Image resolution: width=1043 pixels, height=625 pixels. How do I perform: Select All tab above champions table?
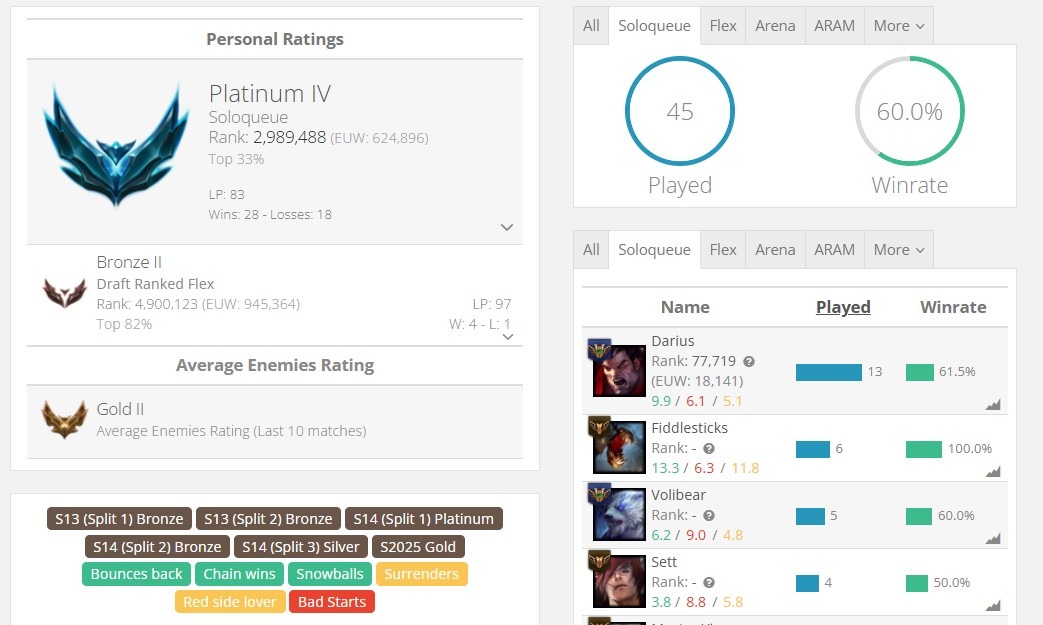[591, 250]
